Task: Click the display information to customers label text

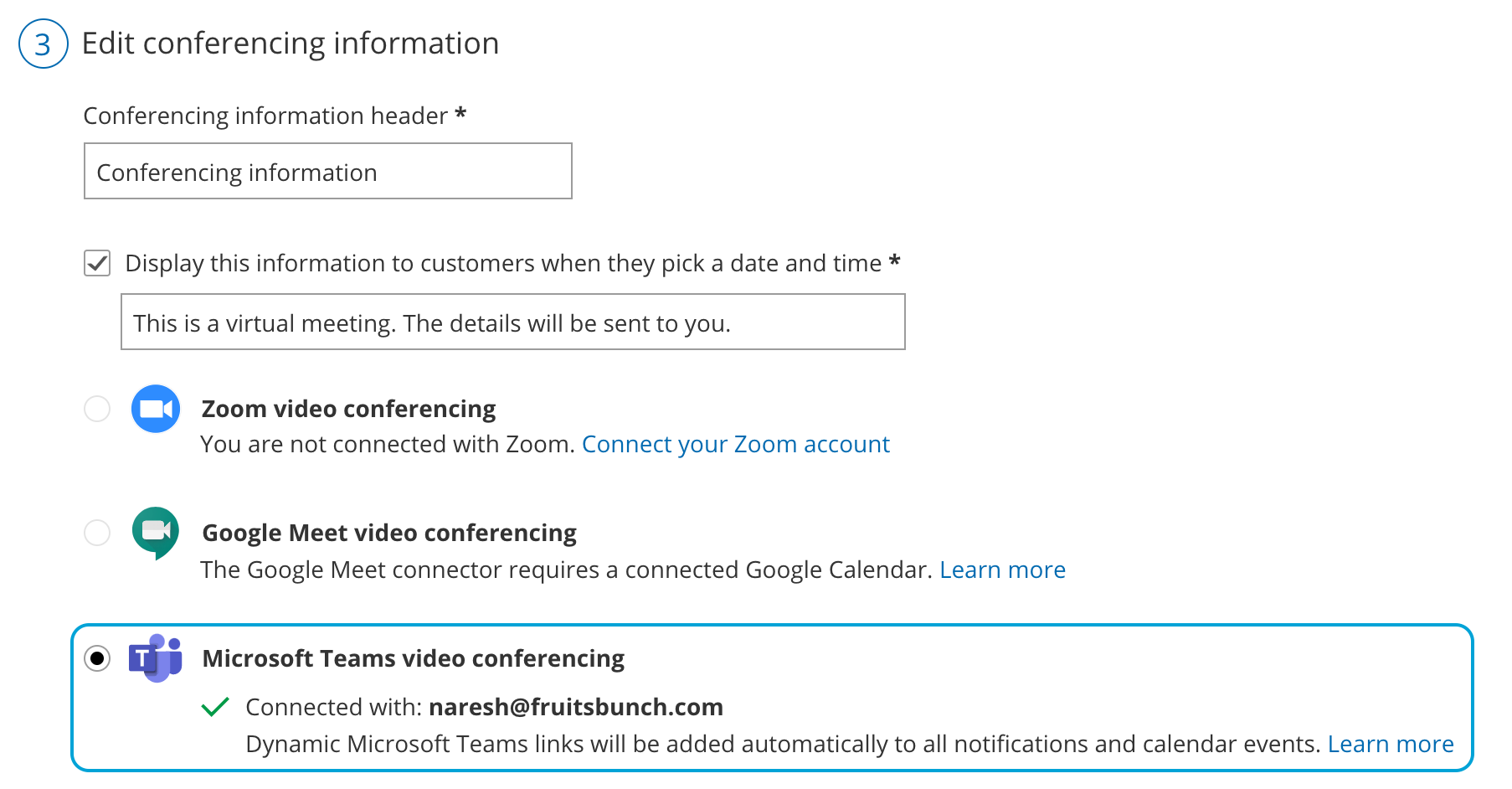Action: [502, 263]
